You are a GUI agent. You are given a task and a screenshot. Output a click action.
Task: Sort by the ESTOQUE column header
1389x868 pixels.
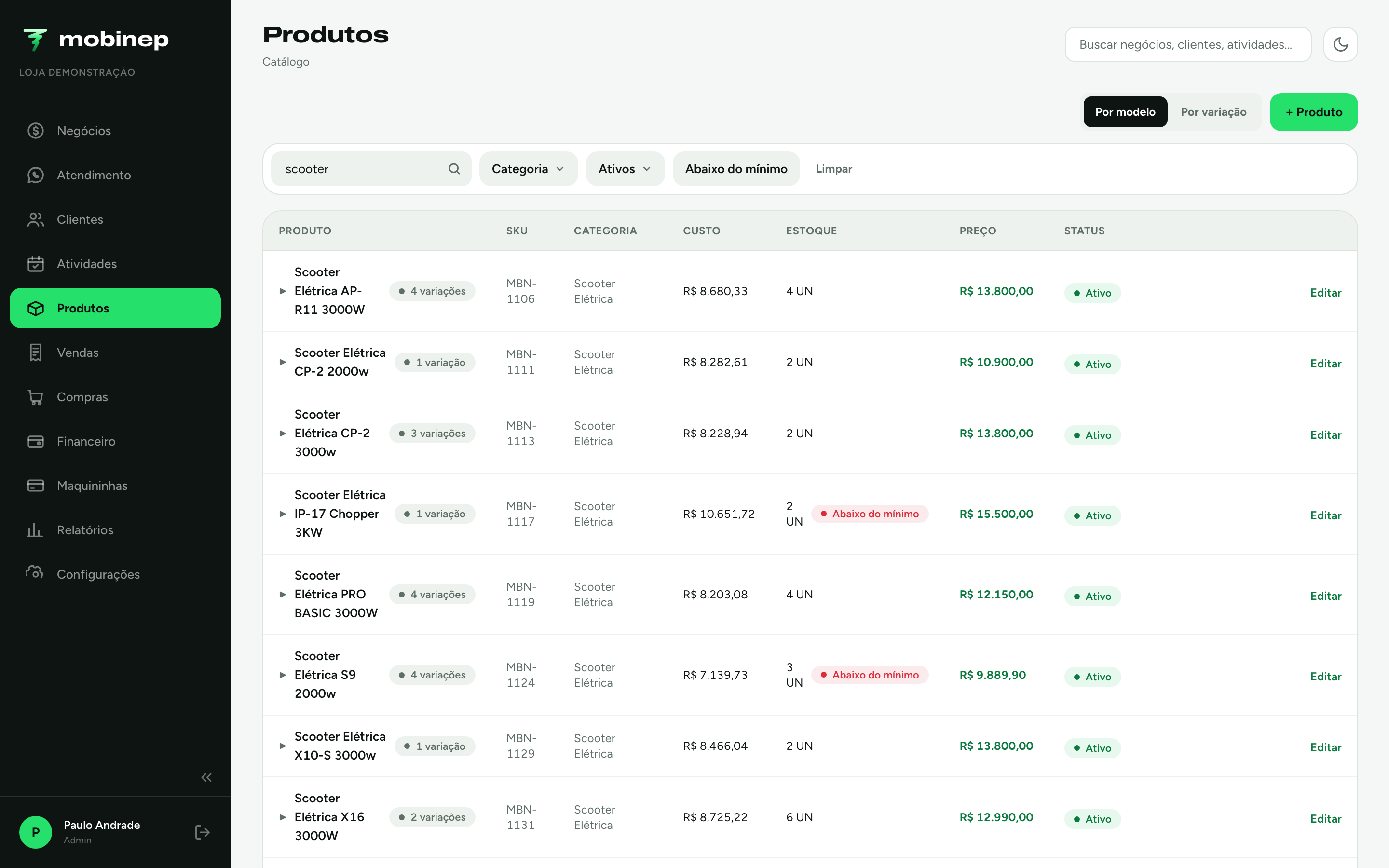pos(811,231)
